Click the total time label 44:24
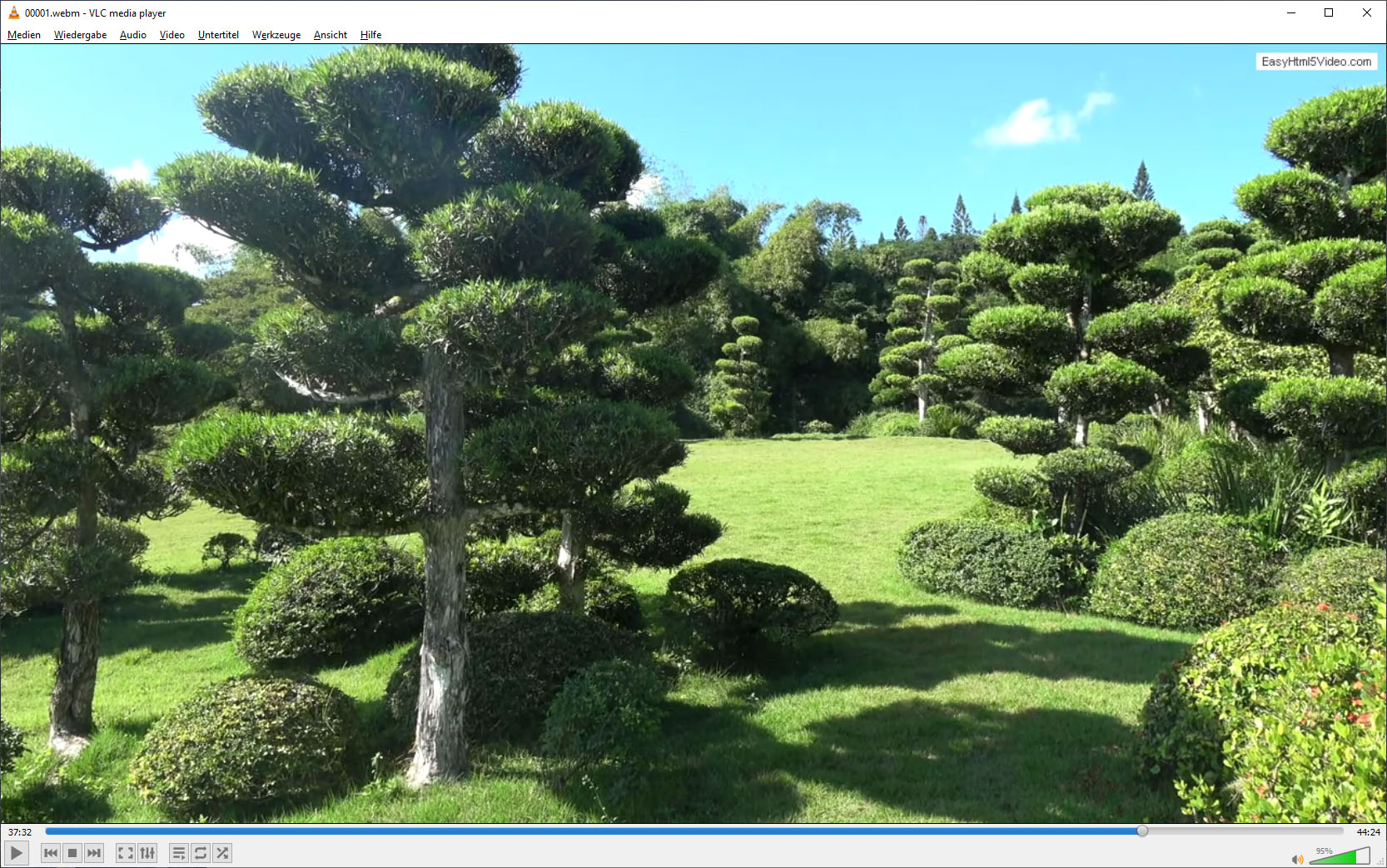Screen dimensions: 1387x868 point(1368,832)
